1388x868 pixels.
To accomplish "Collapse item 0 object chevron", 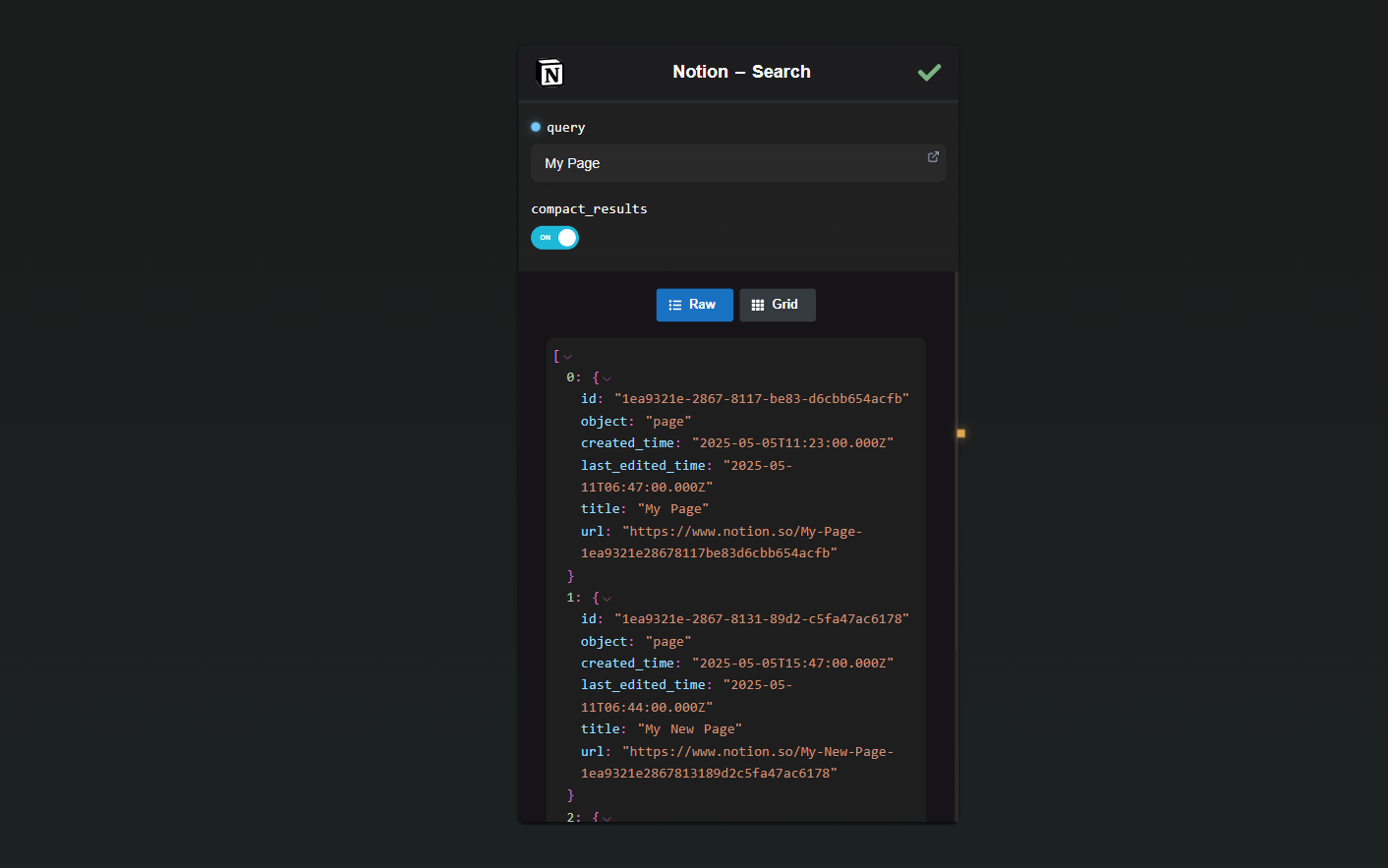I will [607, 378].
